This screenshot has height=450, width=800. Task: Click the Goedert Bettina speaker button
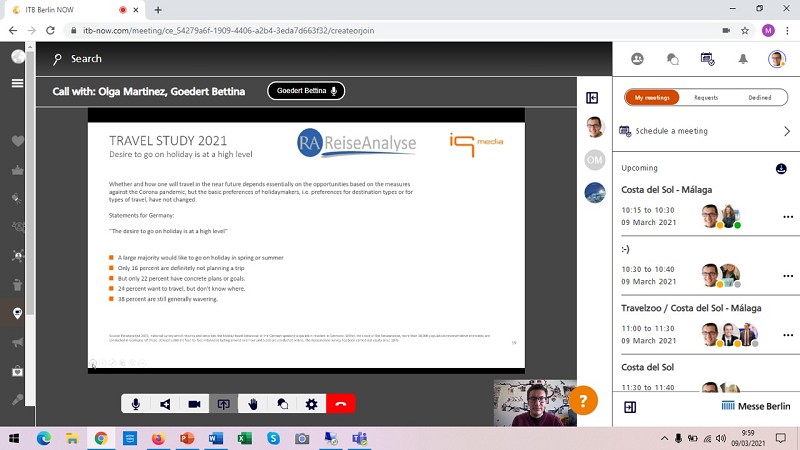[306, 91]
